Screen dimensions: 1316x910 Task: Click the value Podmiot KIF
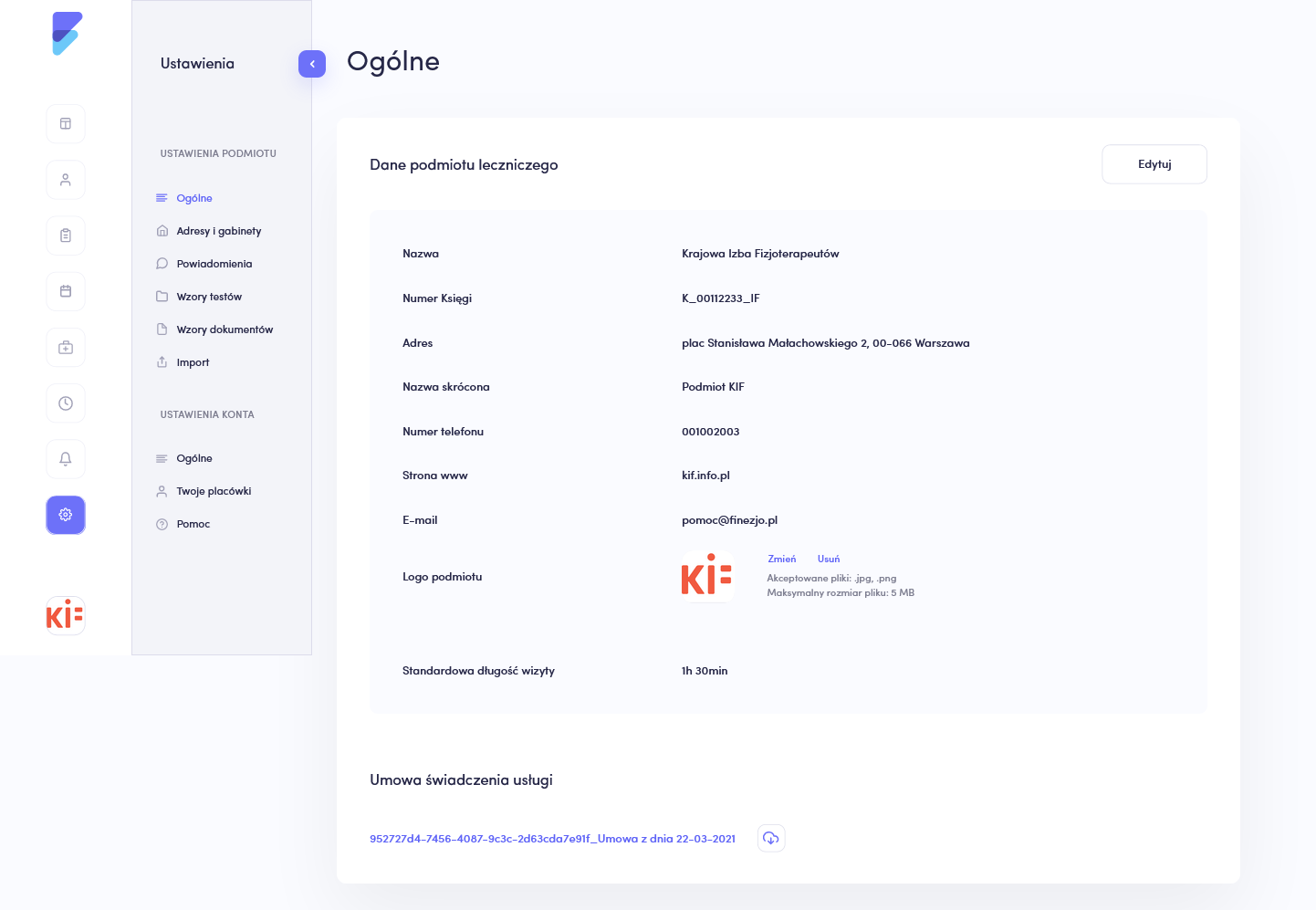click(713, 387)
